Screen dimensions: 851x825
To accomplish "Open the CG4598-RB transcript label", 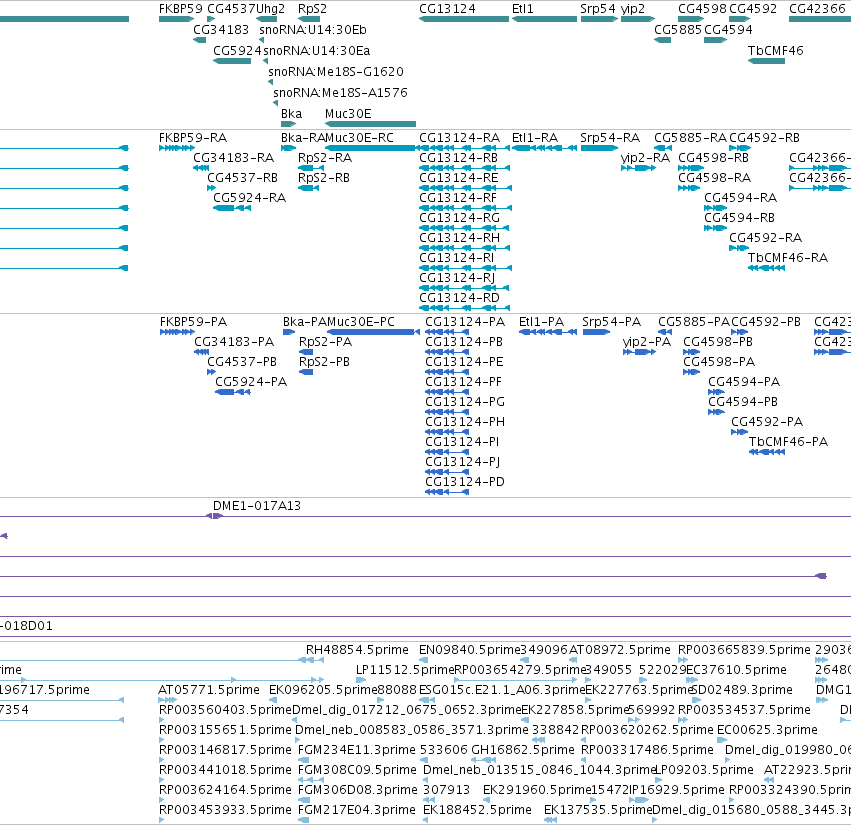I will (714, 158).
